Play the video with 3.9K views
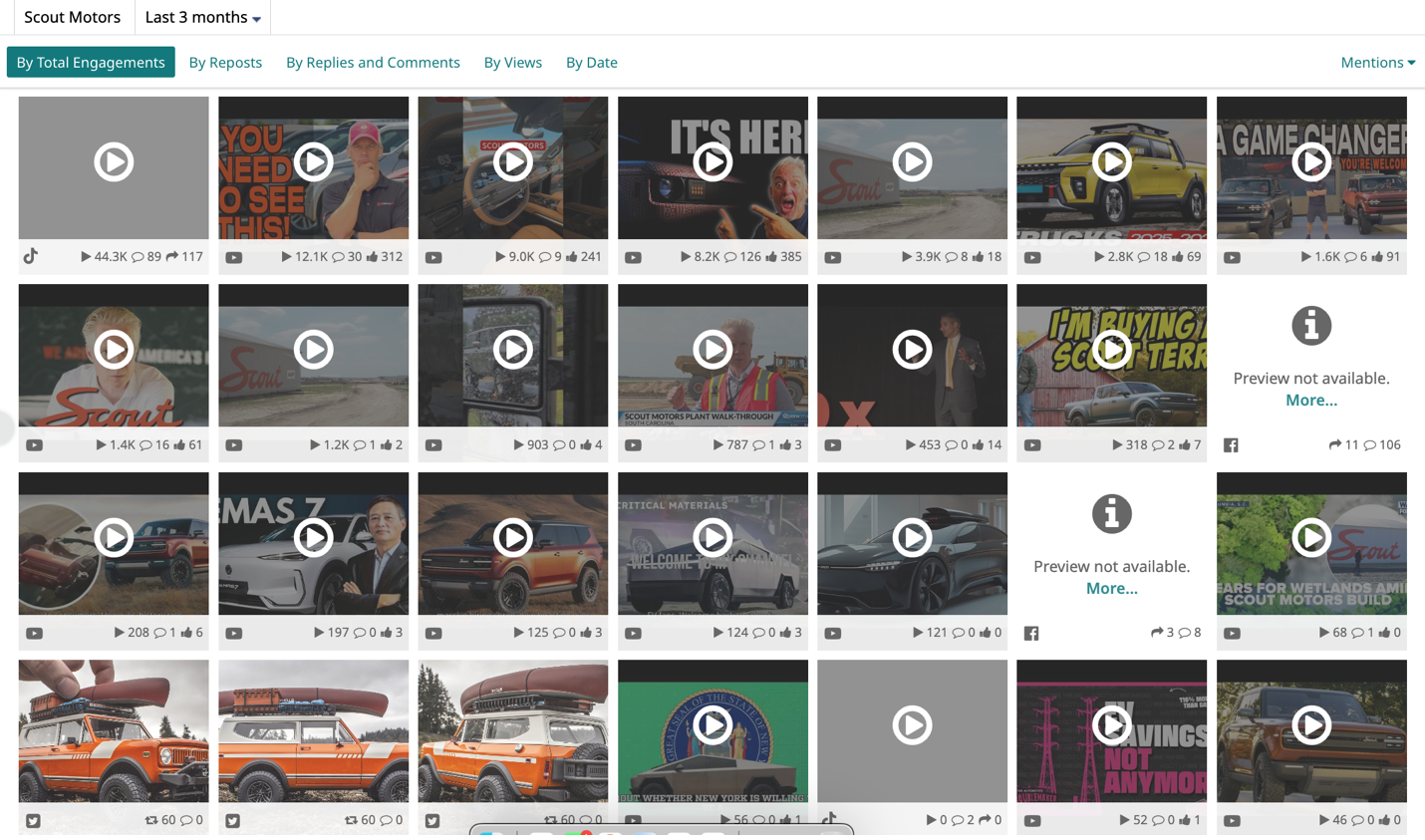This screenshot has width=1425, height=840. (x=912, y=161)
